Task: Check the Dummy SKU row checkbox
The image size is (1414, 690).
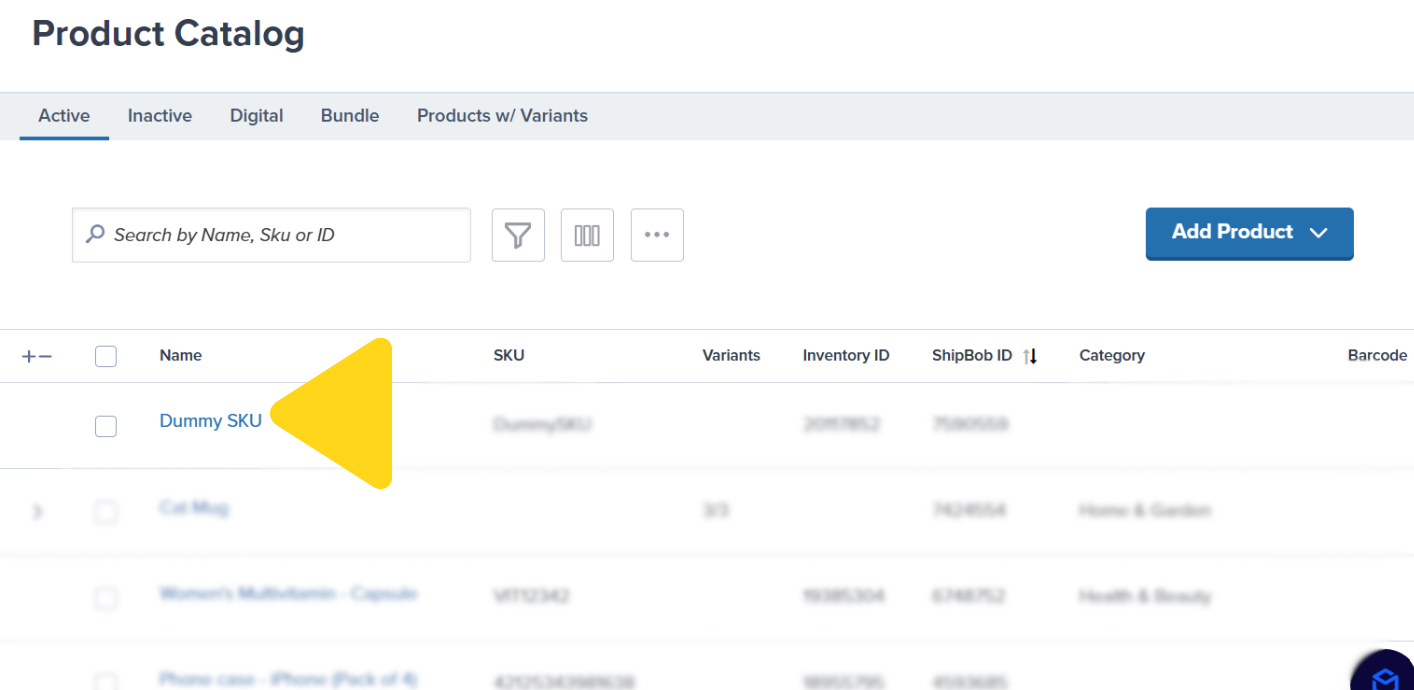Action: pyautogui.click(x=106, y=425)
